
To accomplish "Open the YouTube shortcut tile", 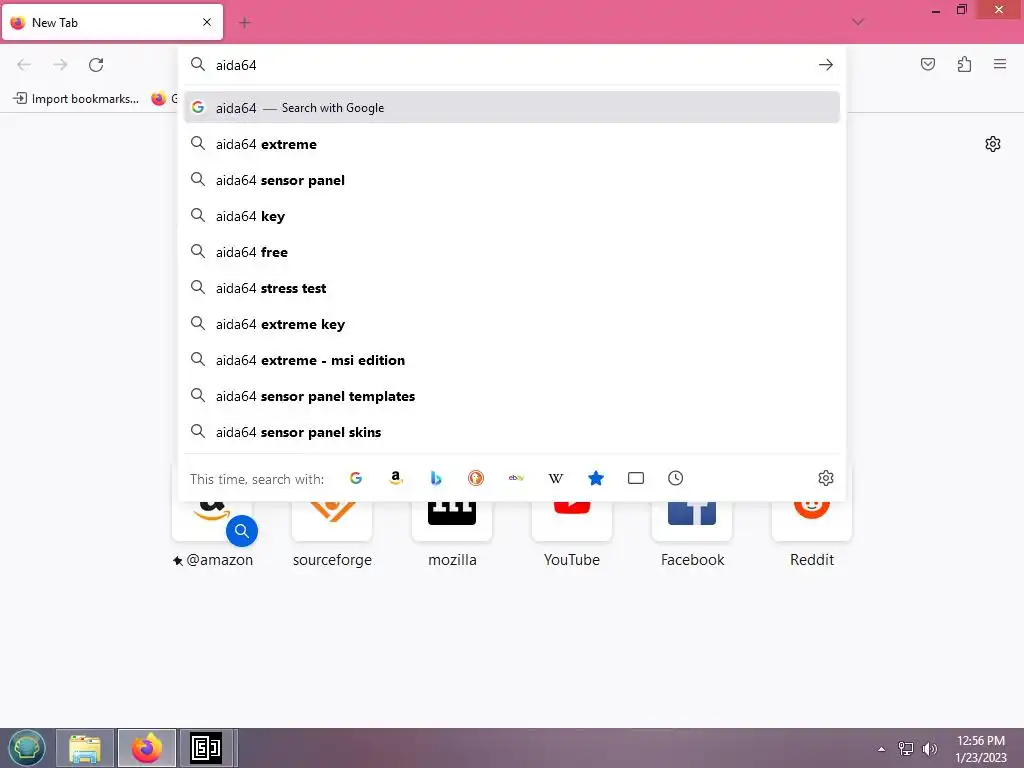I will [x=571, y=522].
